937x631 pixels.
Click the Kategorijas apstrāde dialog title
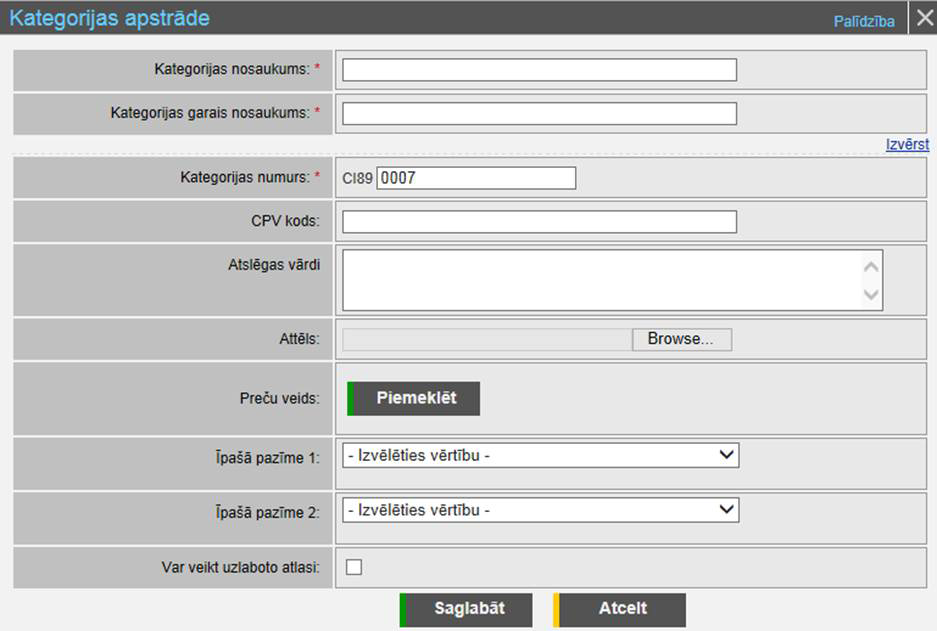click(109, 19)
